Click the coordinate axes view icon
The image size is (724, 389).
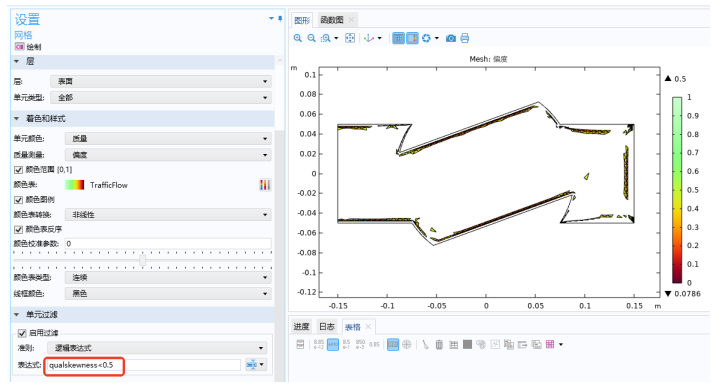point(369,38)
